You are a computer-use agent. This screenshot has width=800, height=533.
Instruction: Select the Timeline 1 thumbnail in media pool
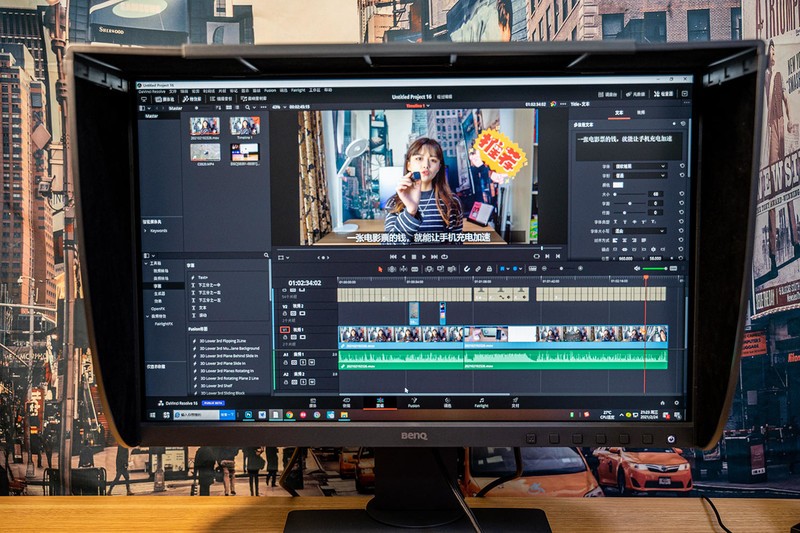(245, 128)
